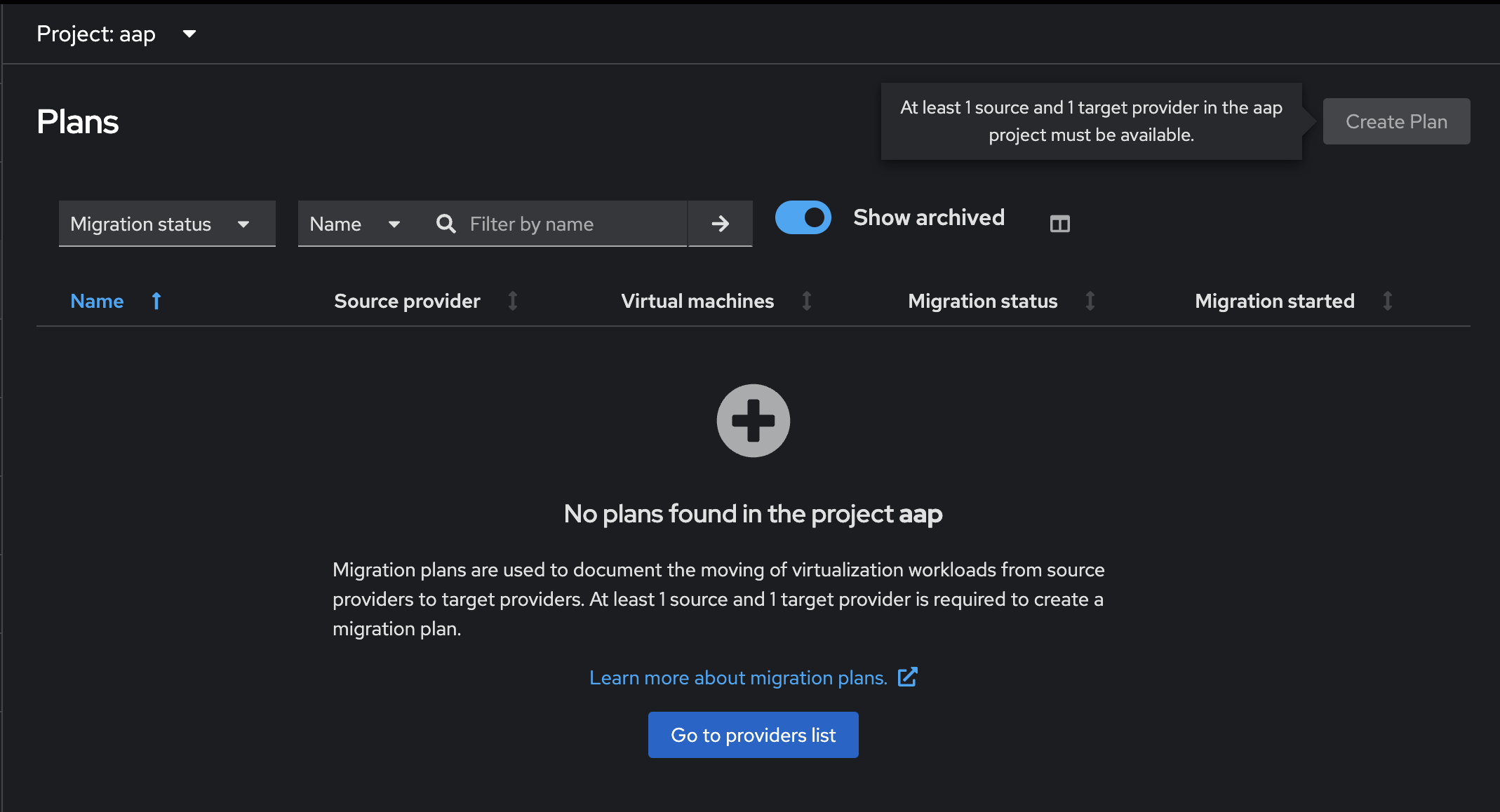Click the search arrow submit button
Screen dimensions: 1500x812
tap(720, 224)
